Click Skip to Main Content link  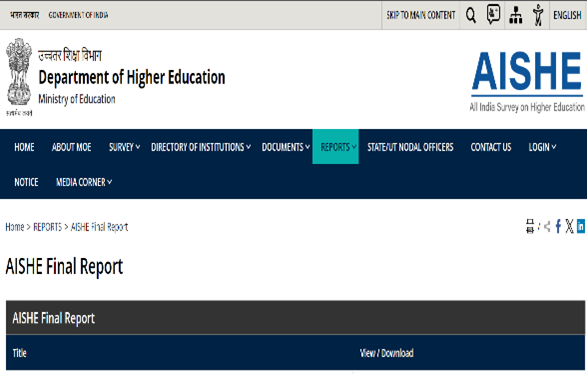(x=421, y=15)
